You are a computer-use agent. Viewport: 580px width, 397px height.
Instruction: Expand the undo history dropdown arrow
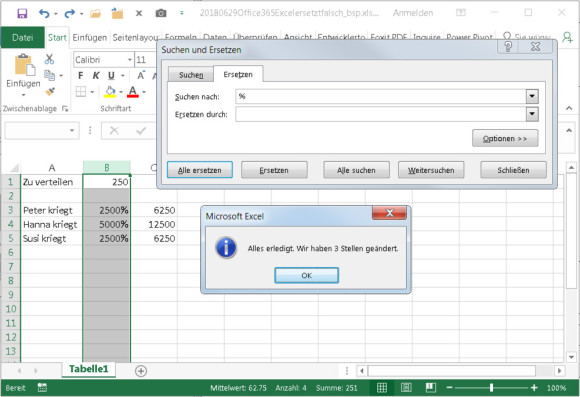55,14
